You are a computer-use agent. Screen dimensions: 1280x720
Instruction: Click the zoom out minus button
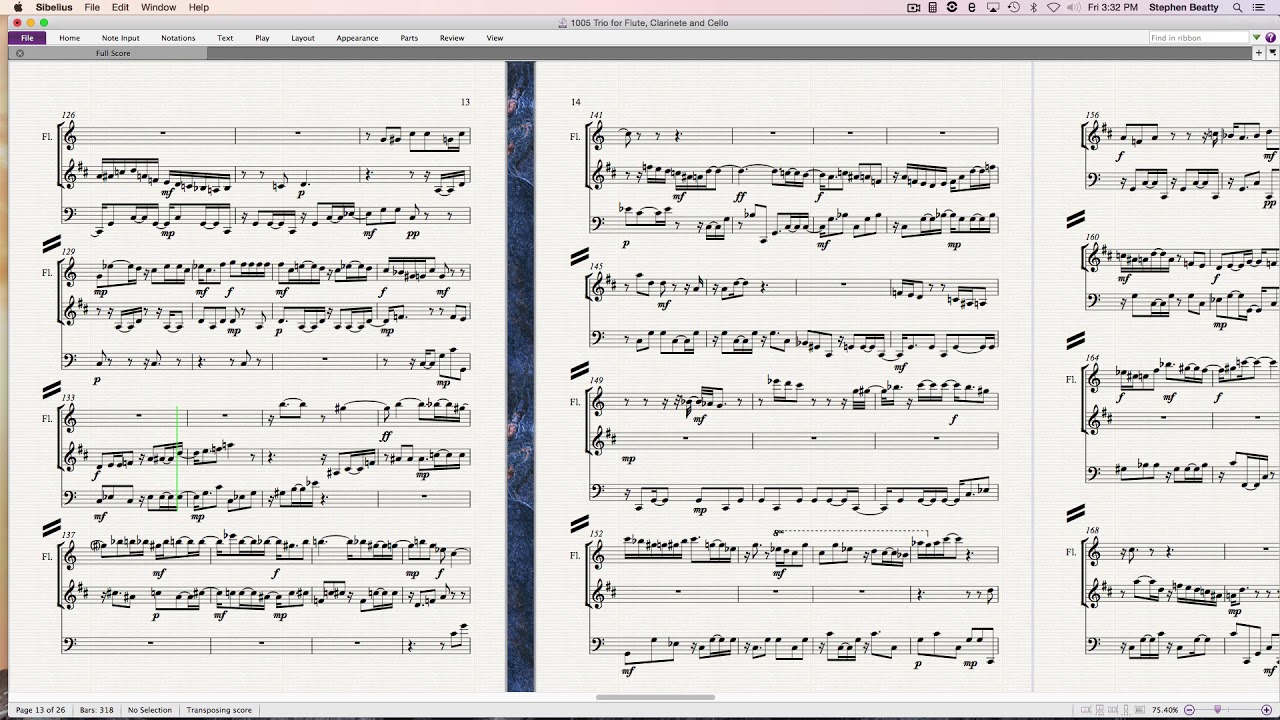coord(1189,710)
